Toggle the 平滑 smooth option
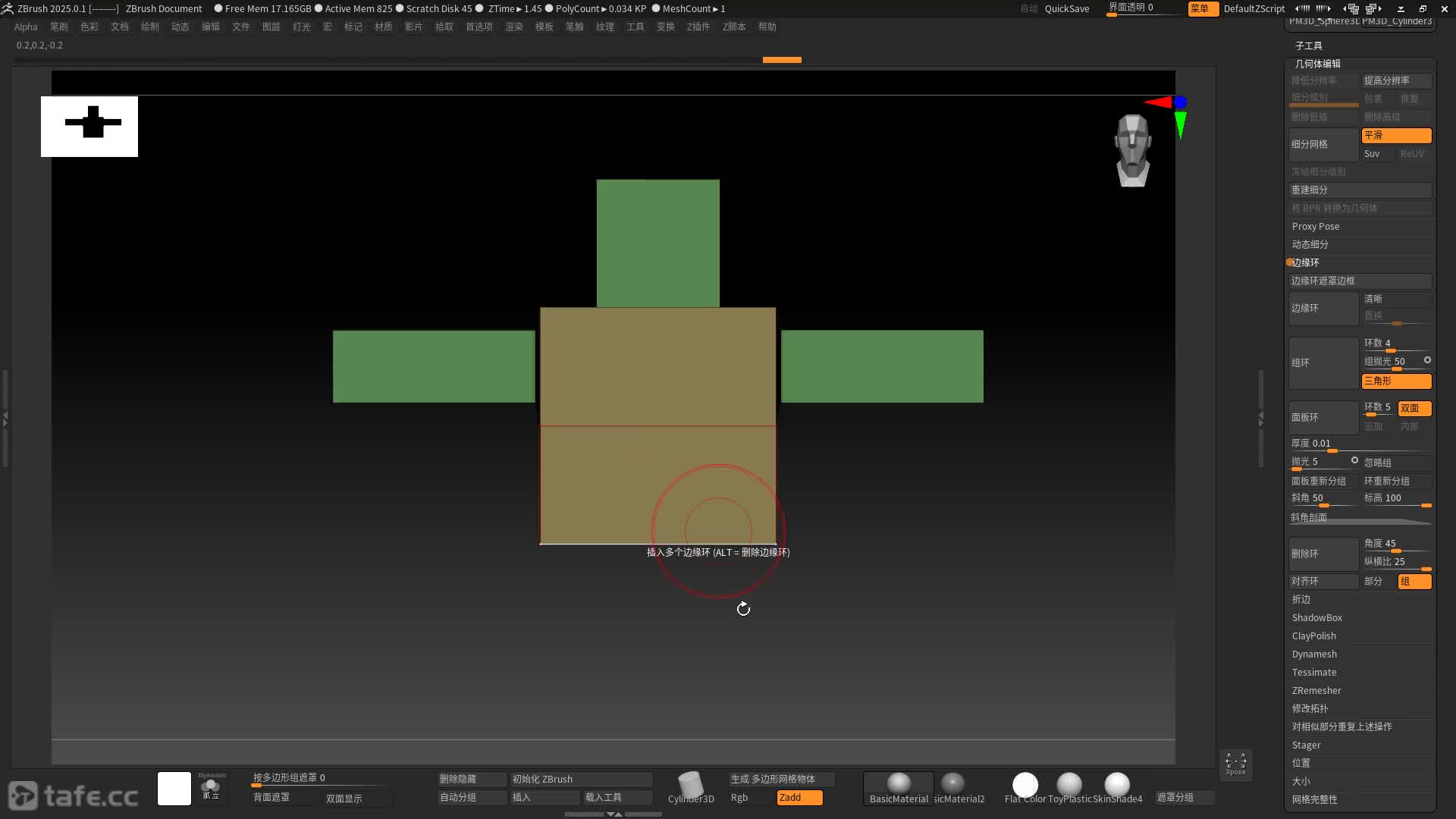The image size is (1456, 819). click(1396, 135)
